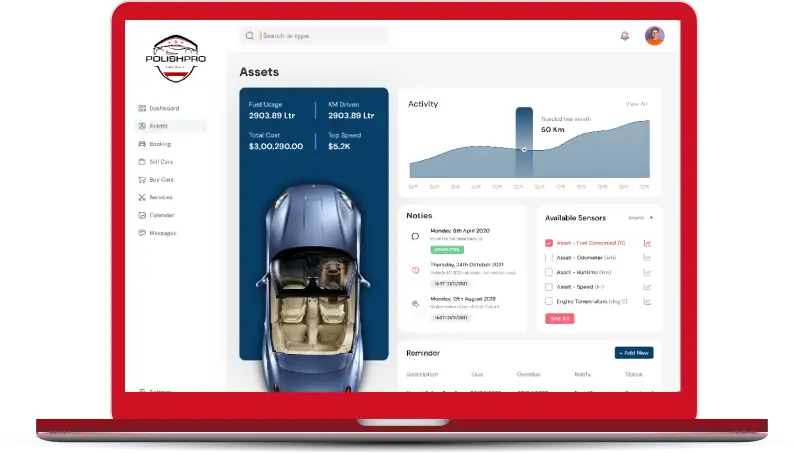Viewport: 794px width, 453px height.
Task: Click the user profile avatar
Action: pyautogui.click(x=655, y=36)
